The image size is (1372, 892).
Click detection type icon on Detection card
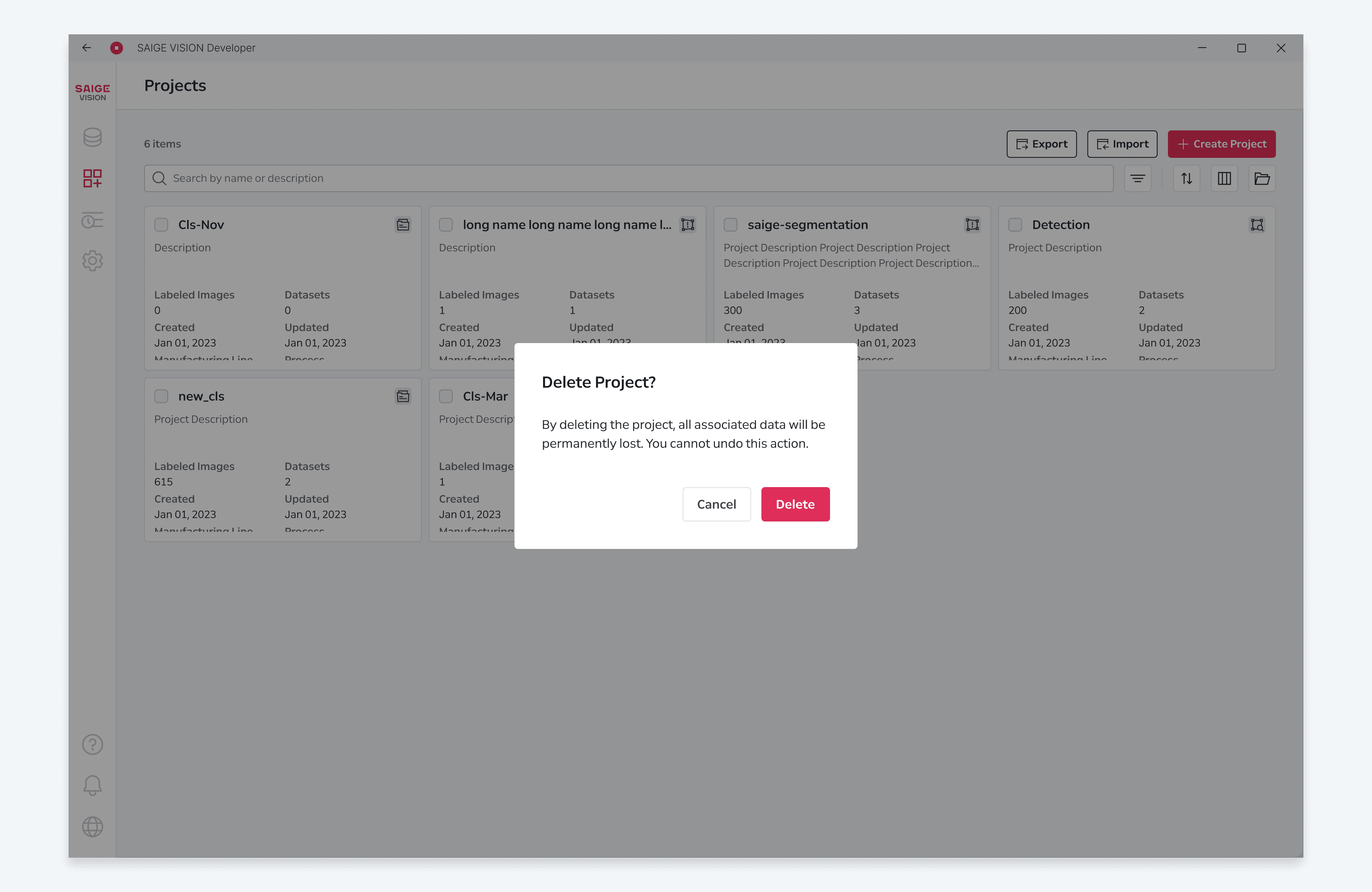tap(1257, 225)
